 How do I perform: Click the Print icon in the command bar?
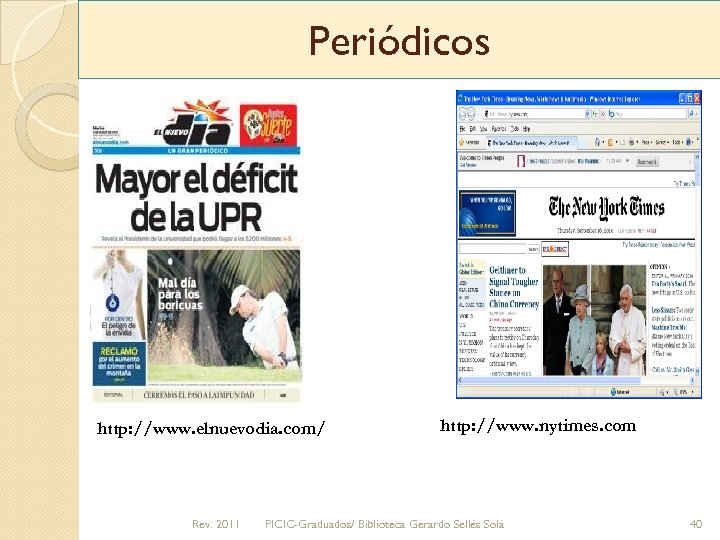(632, 143)
